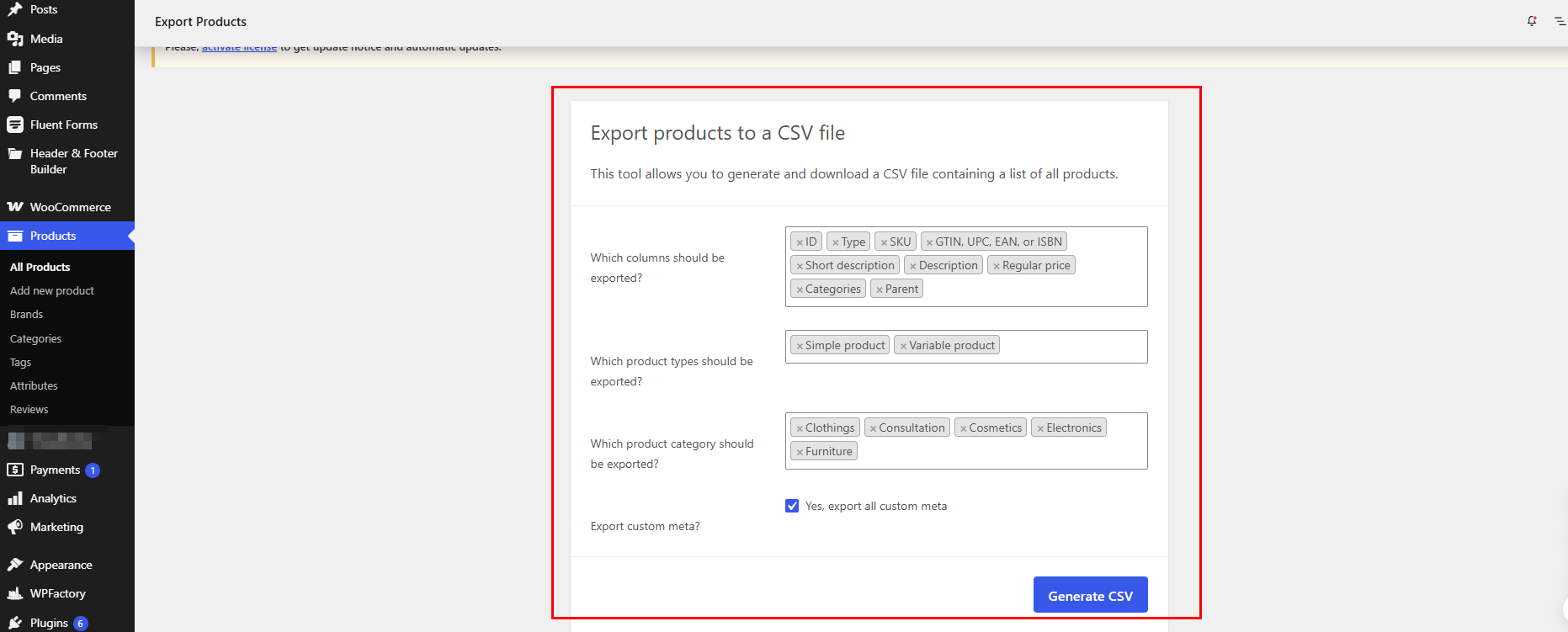Remove the Clothings category tag

coord(800,428)
